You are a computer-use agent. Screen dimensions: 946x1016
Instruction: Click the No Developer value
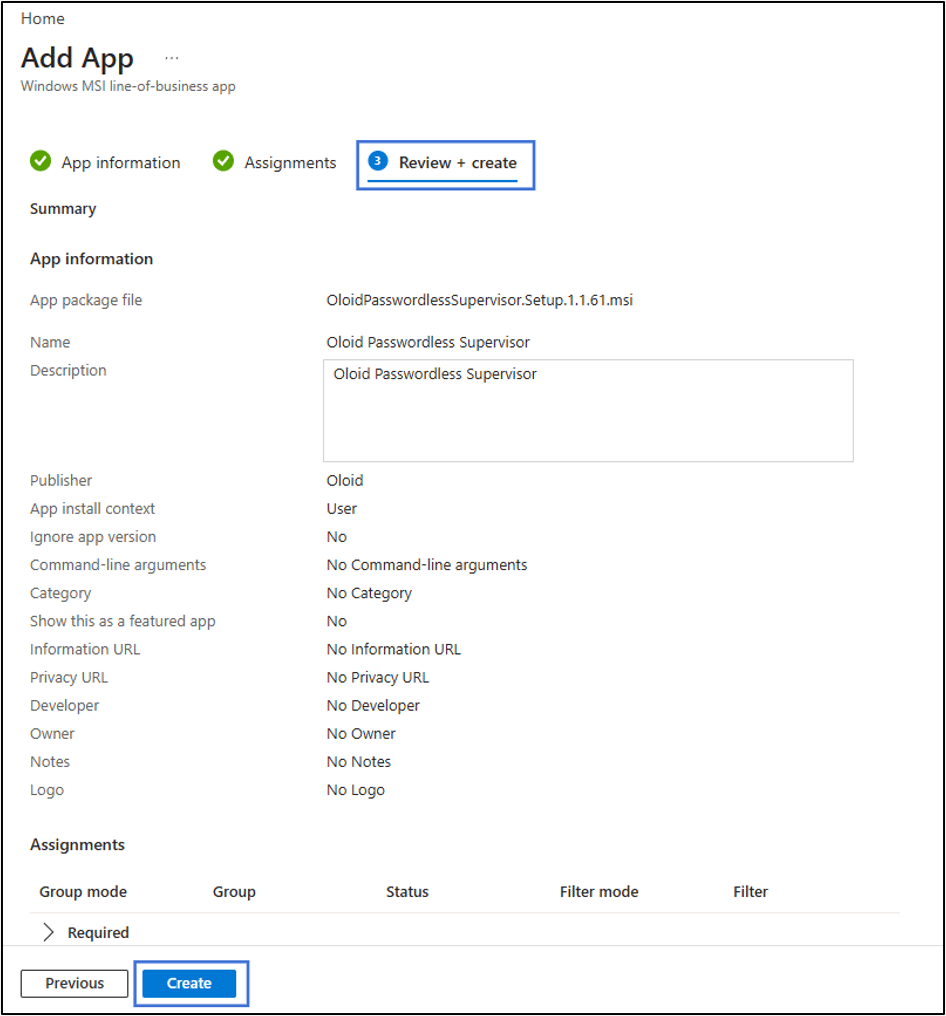pyautogui.click(x=373, y=706)
